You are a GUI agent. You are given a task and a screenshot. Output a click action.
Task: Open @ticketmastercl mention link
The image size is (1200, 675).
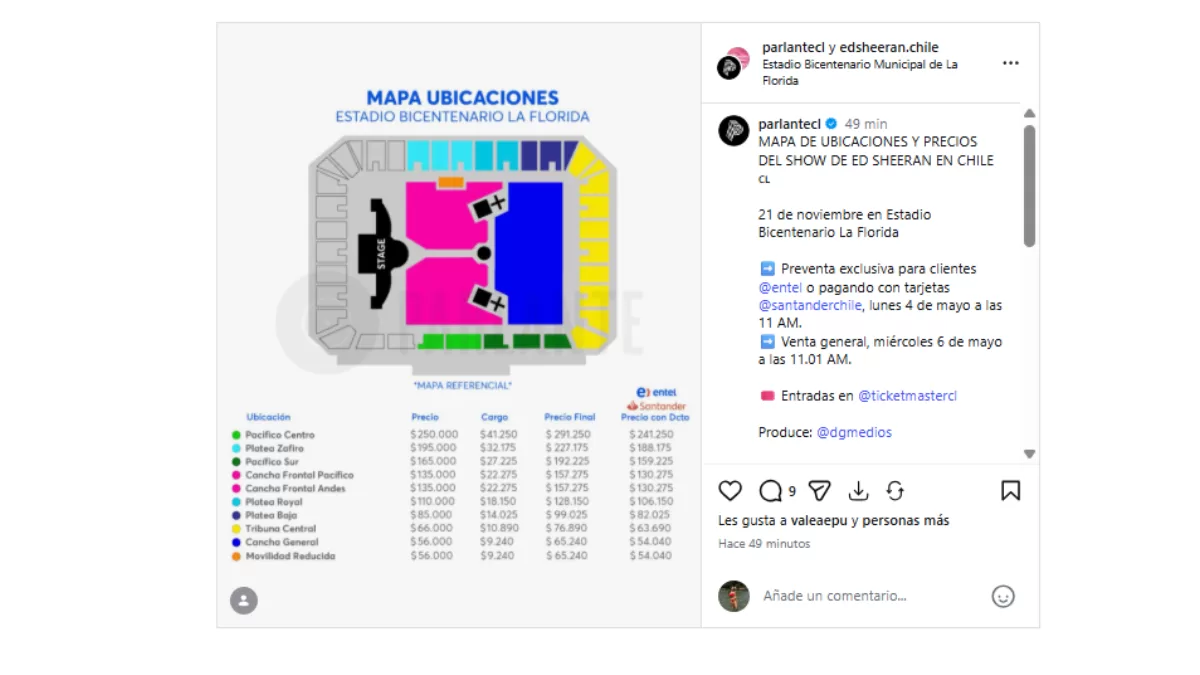[907, 396]
